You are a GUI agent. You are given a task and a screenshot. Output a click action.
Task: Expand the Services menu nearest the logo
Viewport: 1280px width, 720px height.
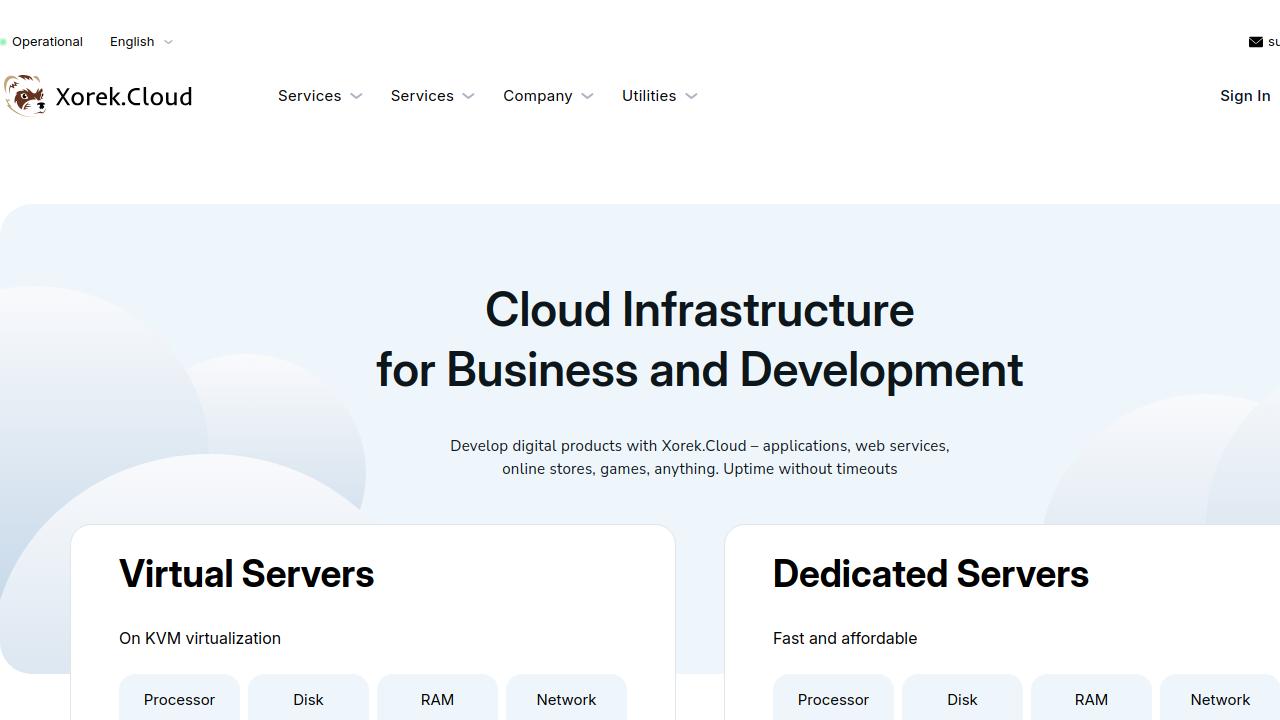320,96
